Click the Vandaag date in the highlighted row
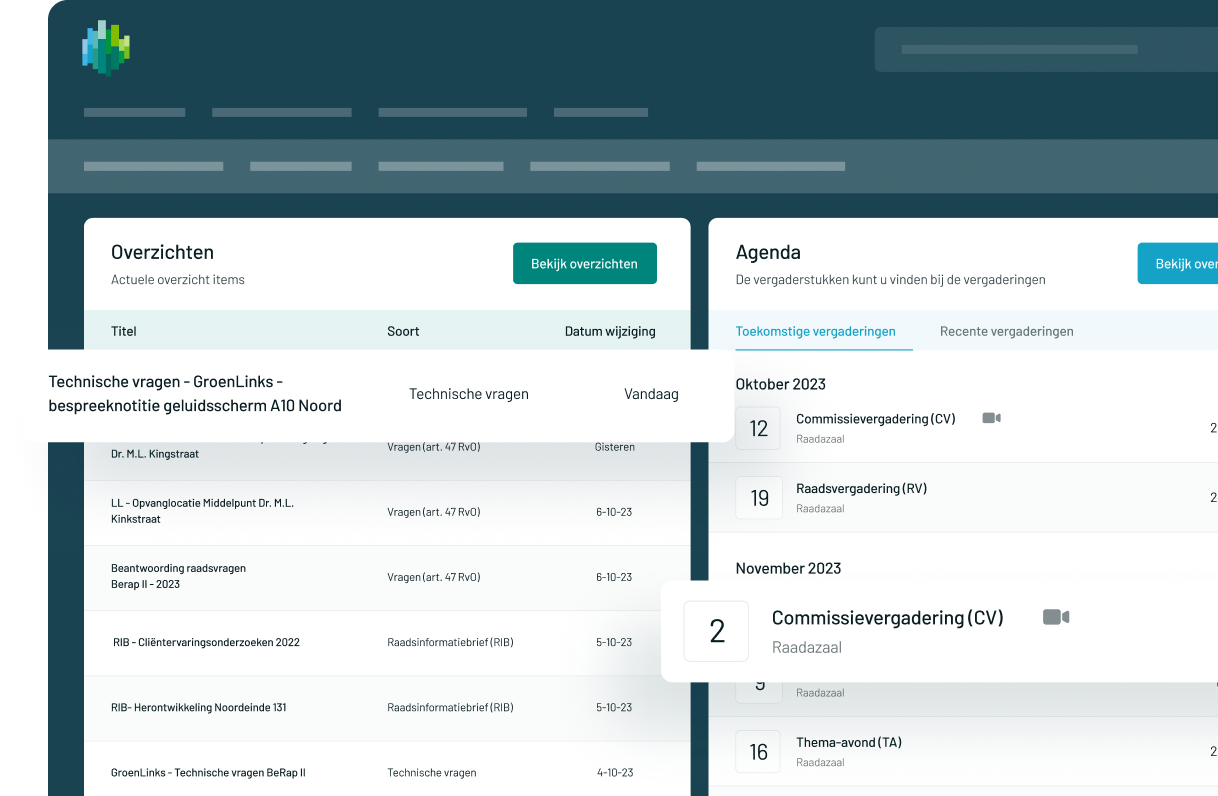 [x=651, y=394]
